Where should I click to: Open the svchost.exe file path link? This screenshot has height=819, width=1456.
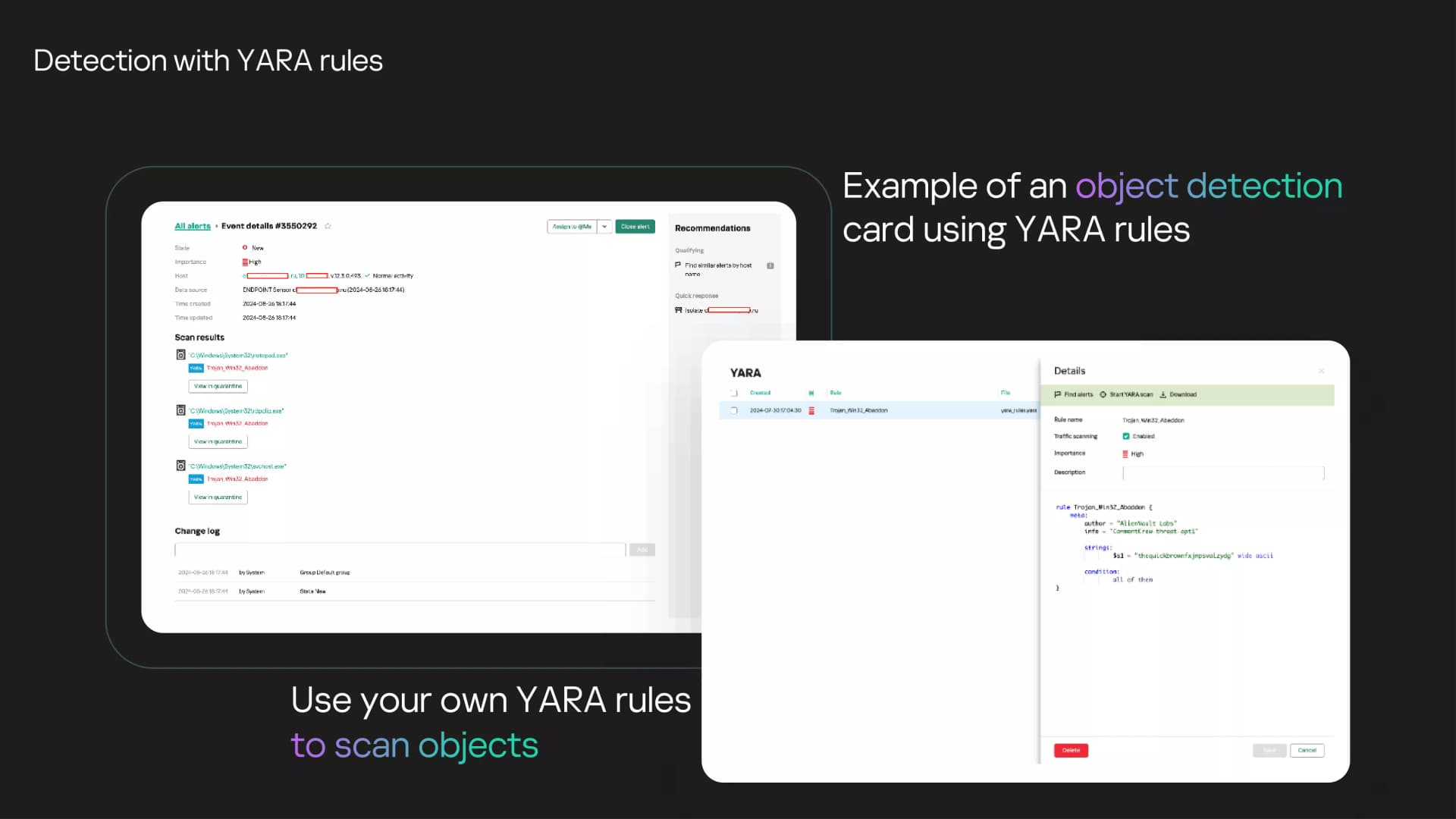click(238, 466)
